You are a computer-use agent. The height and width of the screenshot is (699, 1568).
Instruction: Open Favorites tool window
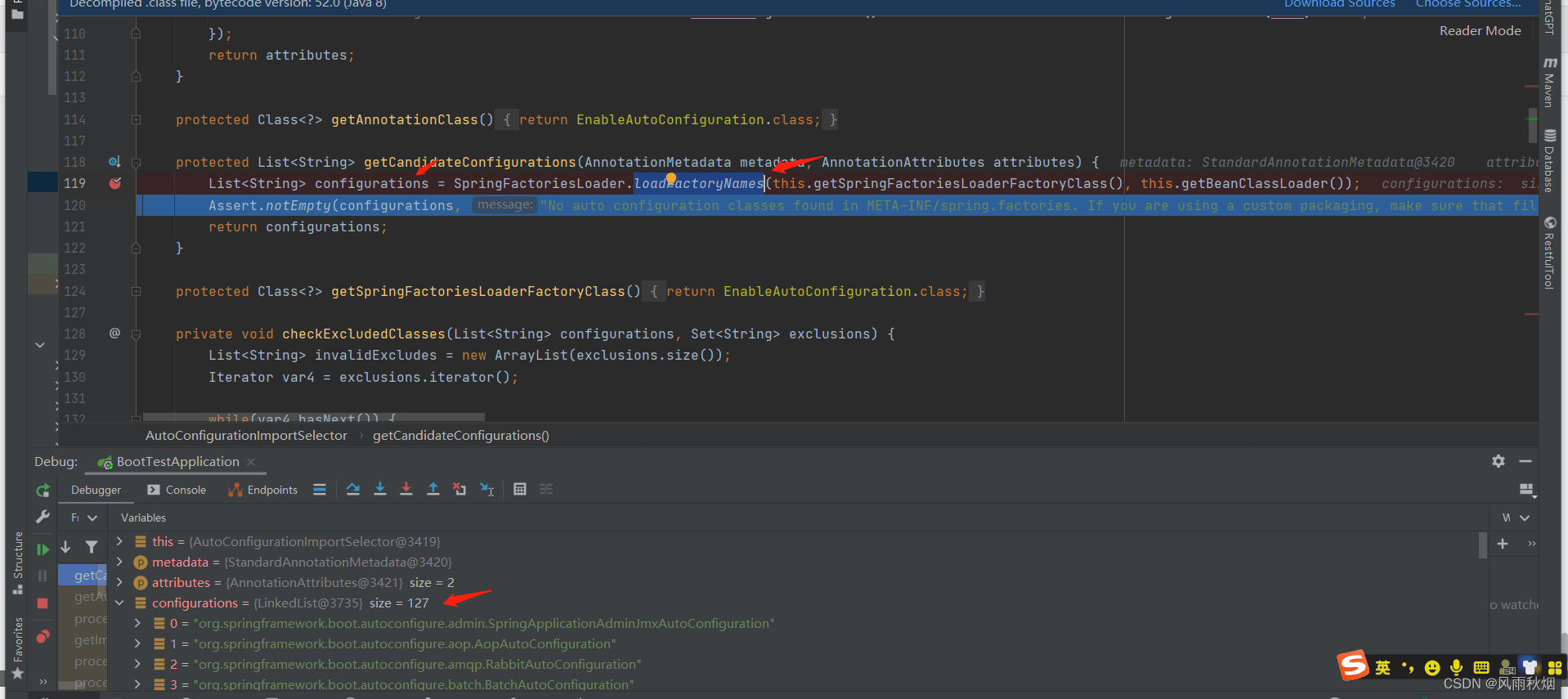point(17,648)
